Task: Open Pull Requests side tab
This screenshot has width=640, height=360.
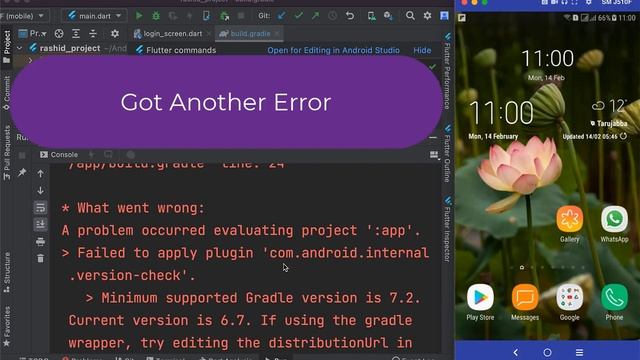Action: 7,152
